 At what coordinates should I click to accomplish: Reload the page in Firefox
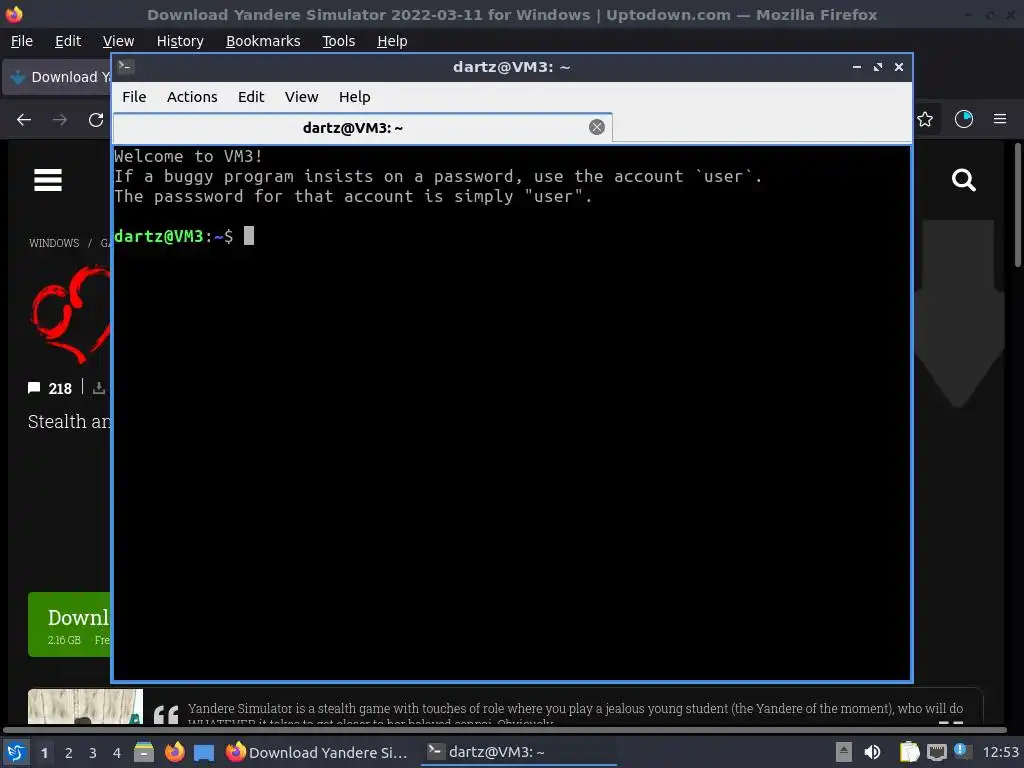96,120
